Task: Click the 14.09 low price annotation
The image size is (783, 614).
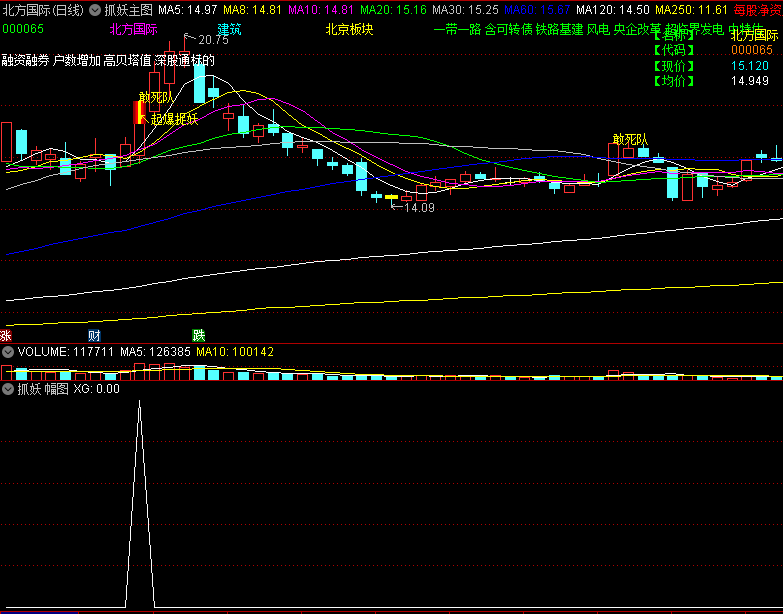Action: pyautogui.click(x=419, y=208)
